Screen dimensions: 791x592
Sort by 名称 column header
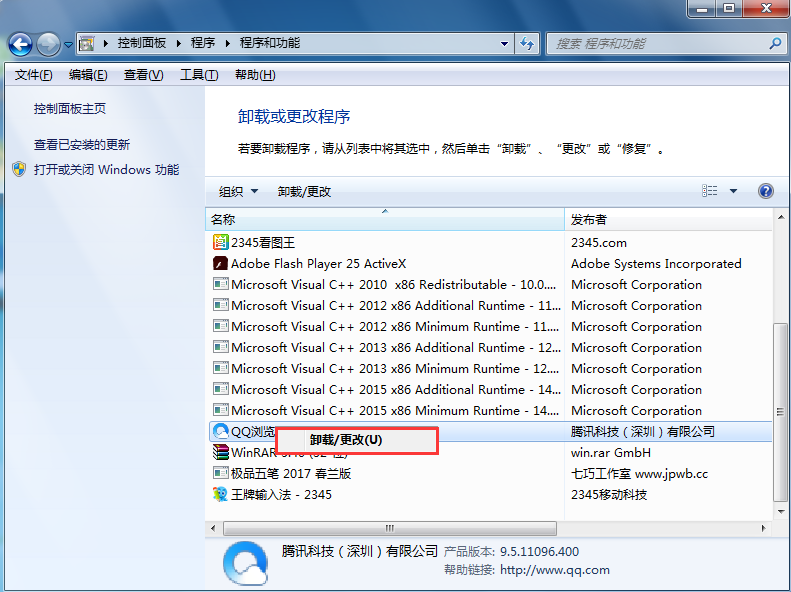click(x=385, y=219)
